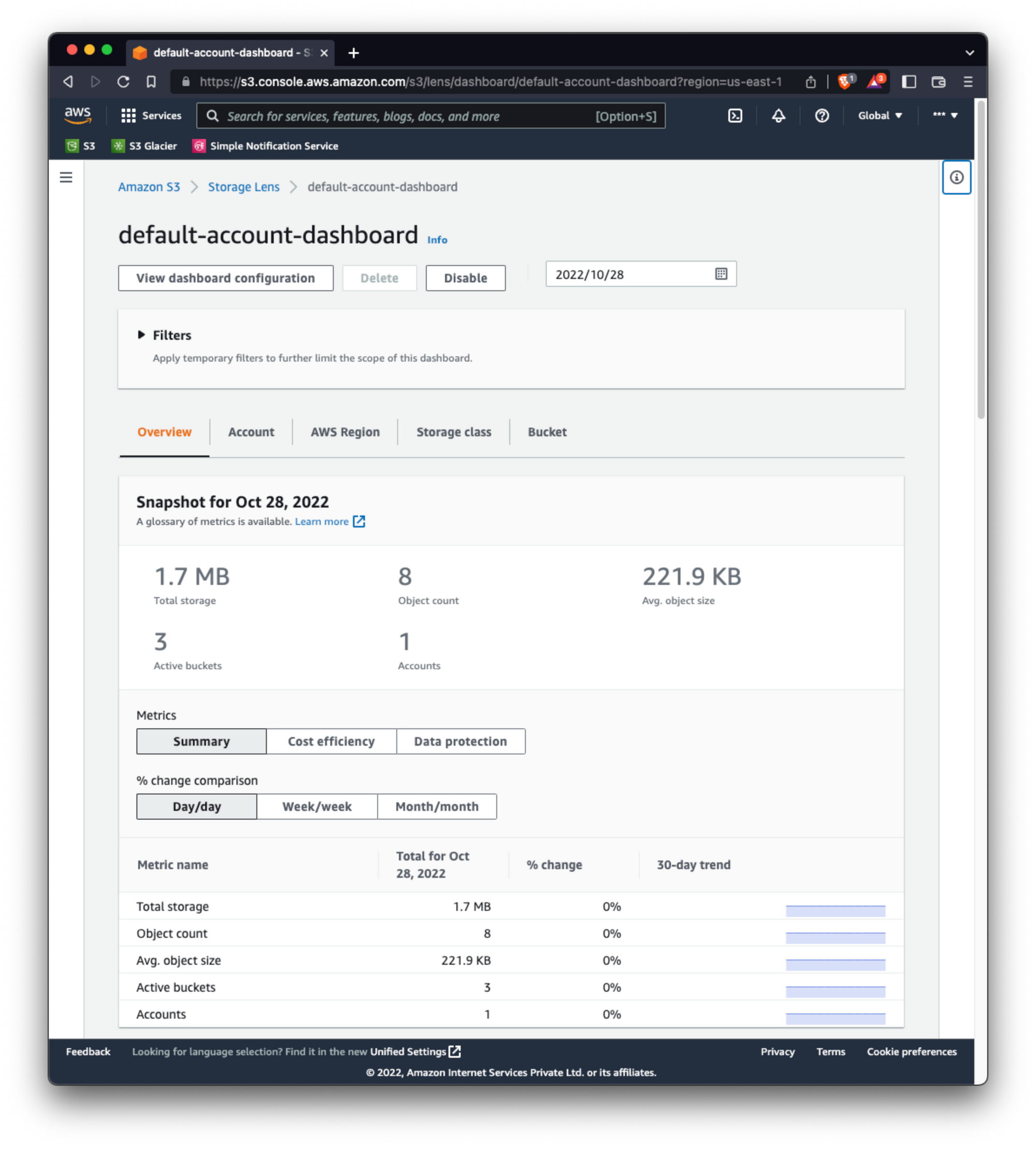This screenshot has height=1149, width=1036.
Task: Open the info help panel icon
Action: pyautogui.click(x=956, y=177)
